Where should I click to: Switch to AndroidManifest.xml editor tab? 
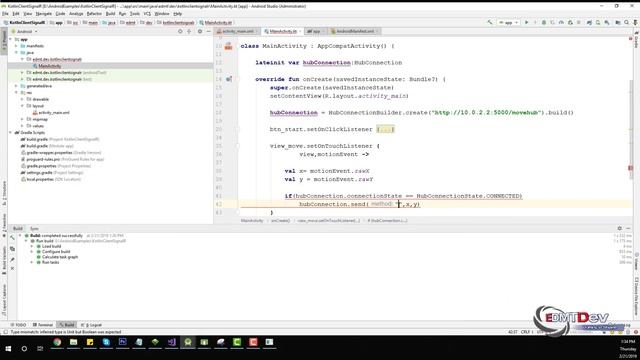(355, 31)
